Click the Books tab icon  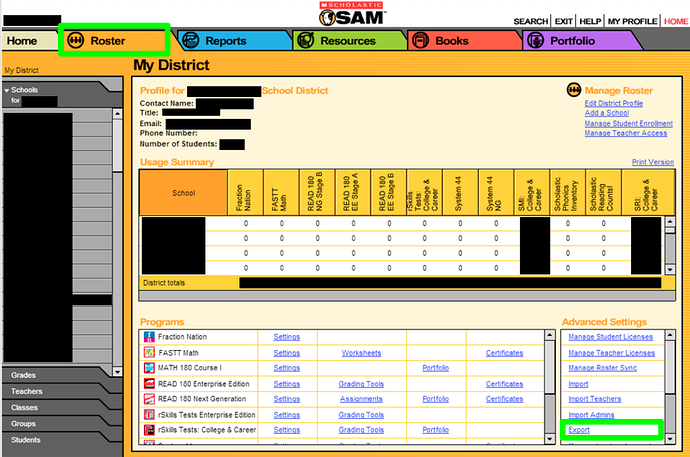[x=420, y=40]
